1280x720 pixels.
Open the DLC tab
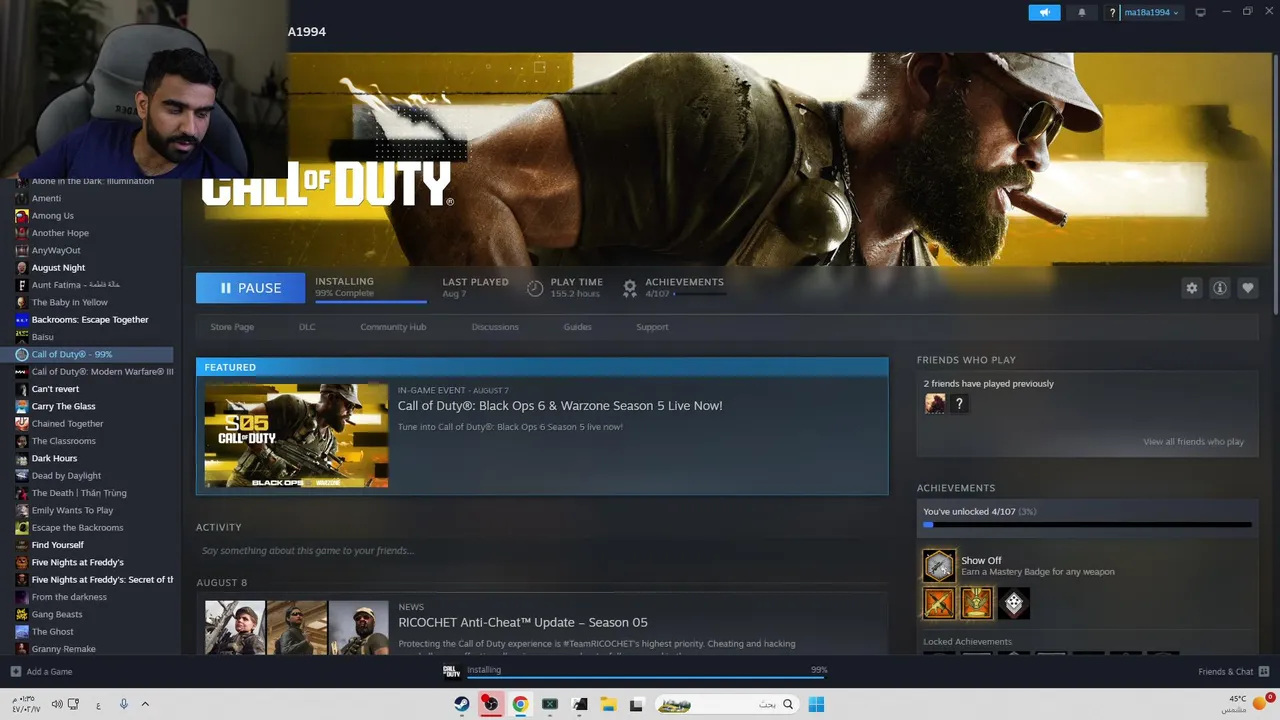click(x=307, y=327)
